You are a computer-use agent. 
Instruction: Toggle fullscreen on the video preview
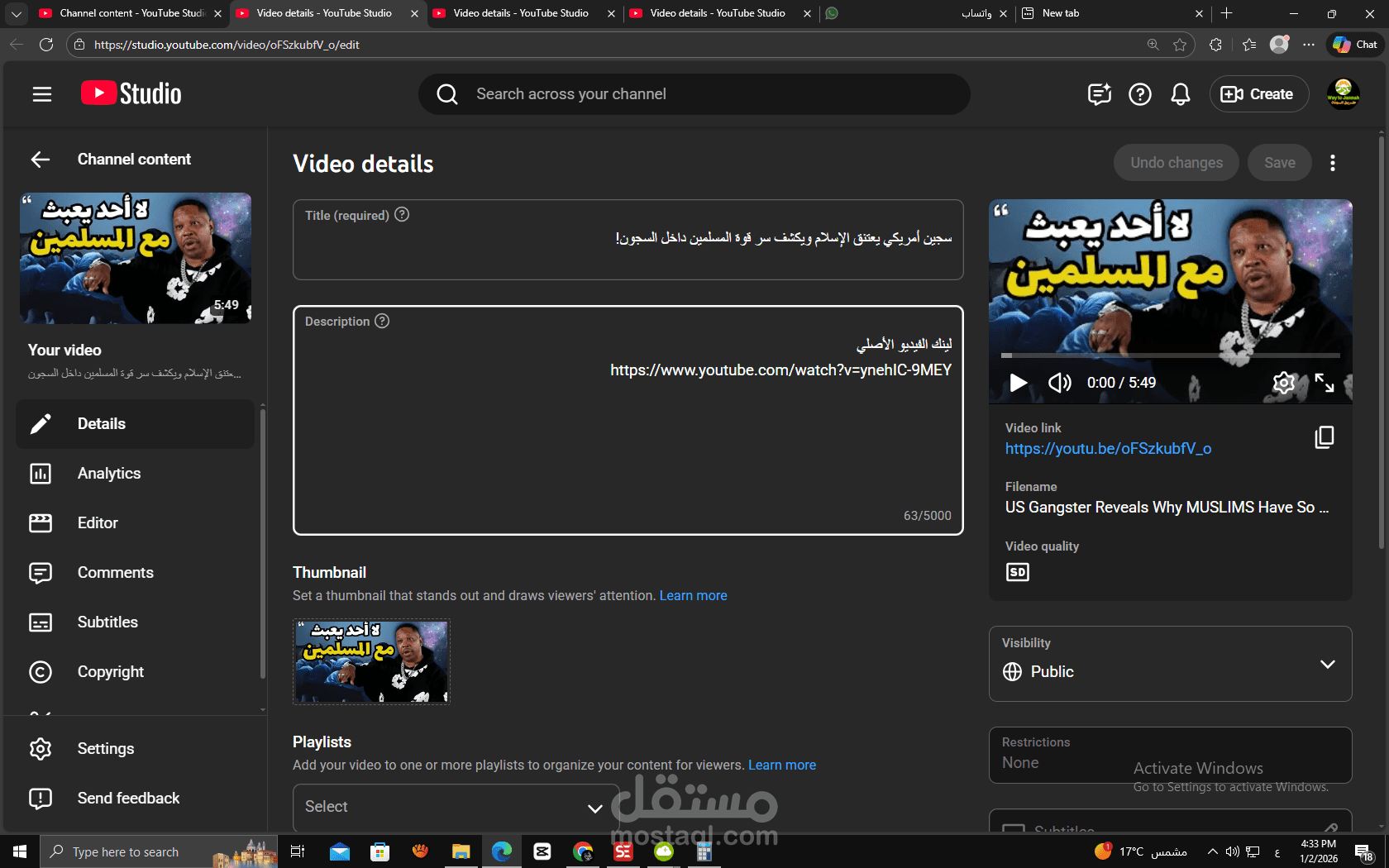pos(1325,383)
